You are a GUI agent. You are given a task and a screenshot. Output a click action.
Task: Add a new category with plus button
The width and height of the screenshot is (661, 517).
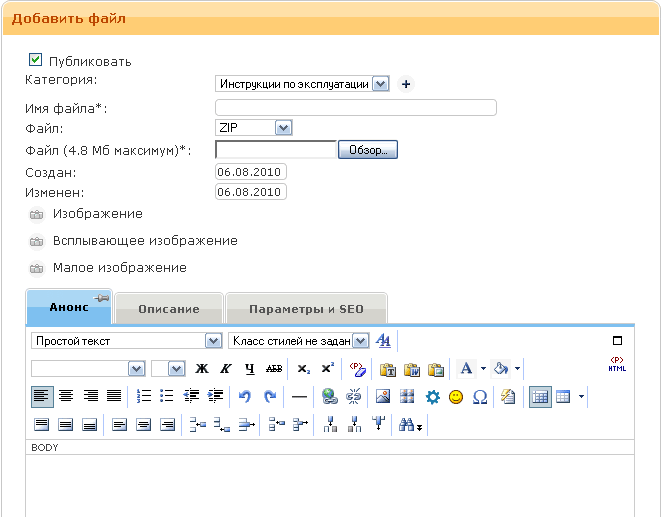tap(406, 85)
